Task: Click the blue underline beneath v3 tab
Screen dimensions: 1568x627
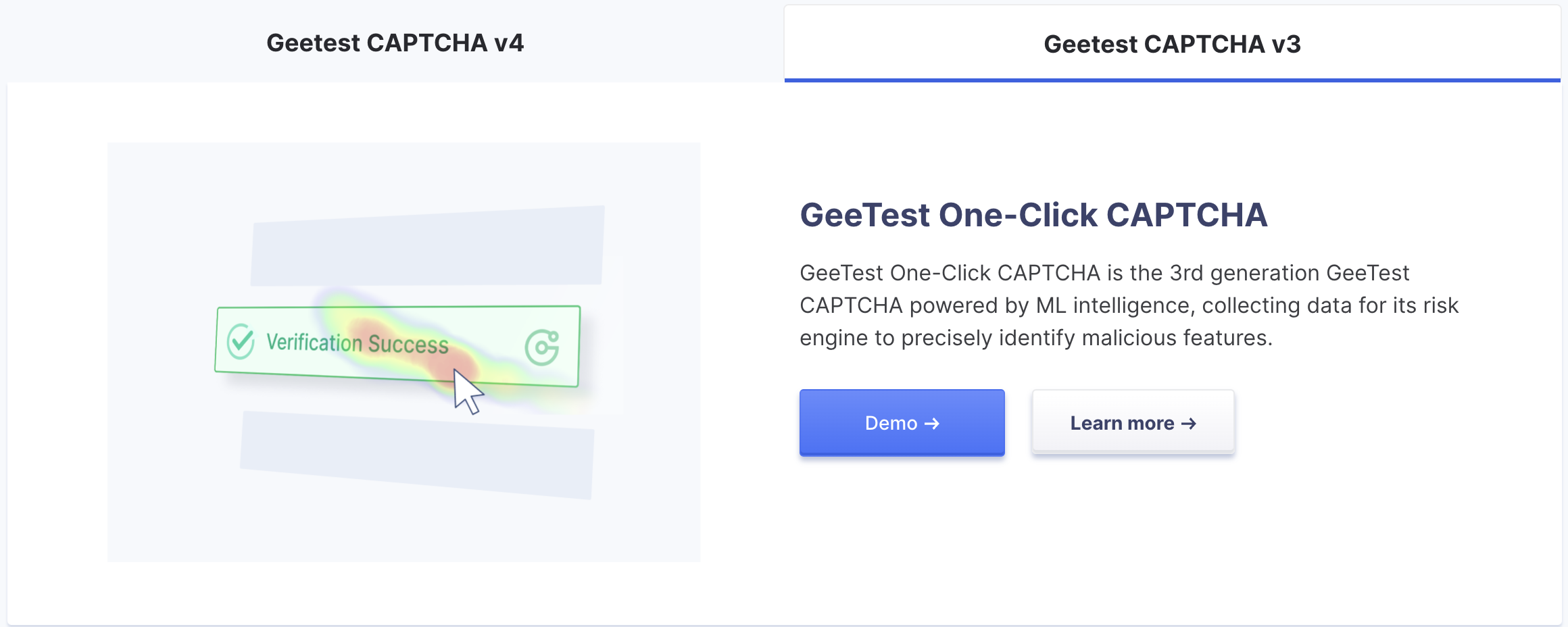Action: [1171, 80]
